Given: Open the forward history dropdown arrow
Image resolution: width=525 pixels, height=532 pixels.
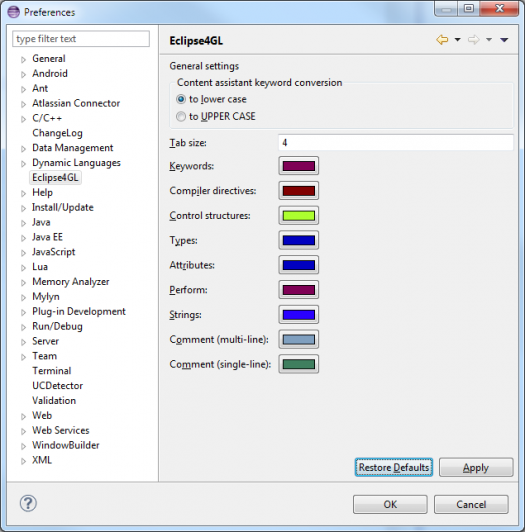Looking at the screenshot, I should click(x=489, y=40).
